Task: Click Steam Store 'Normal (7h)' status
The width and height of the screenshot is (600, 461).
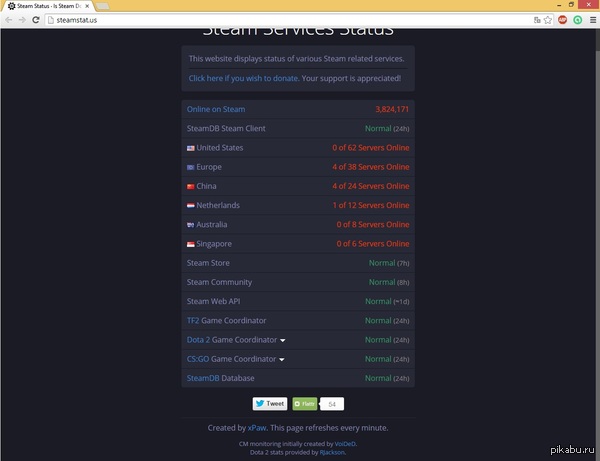Action: 389,263
